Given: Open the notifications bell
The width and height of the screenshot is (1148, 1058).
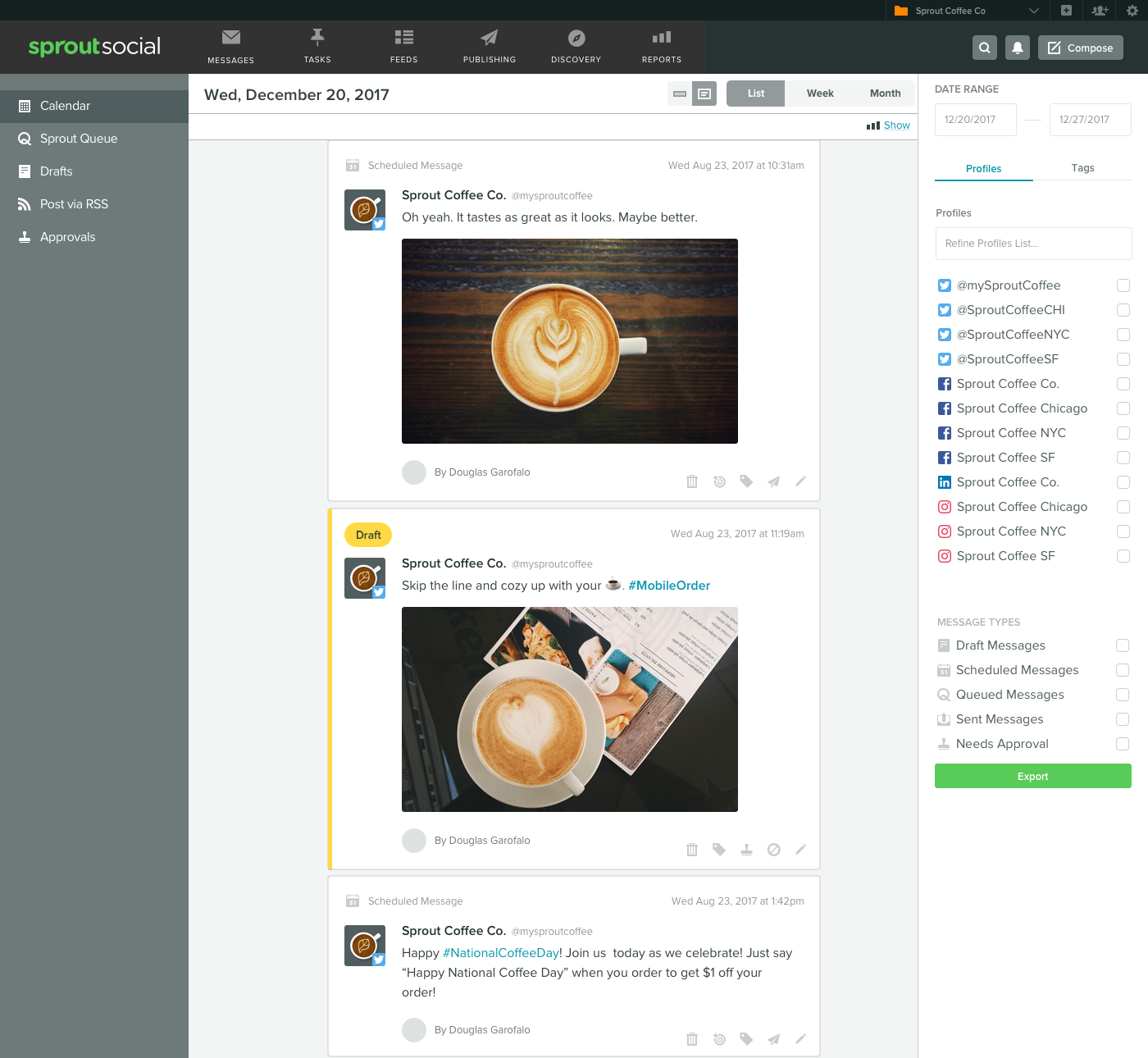Looking at the screenshot, I should 1018,48.
